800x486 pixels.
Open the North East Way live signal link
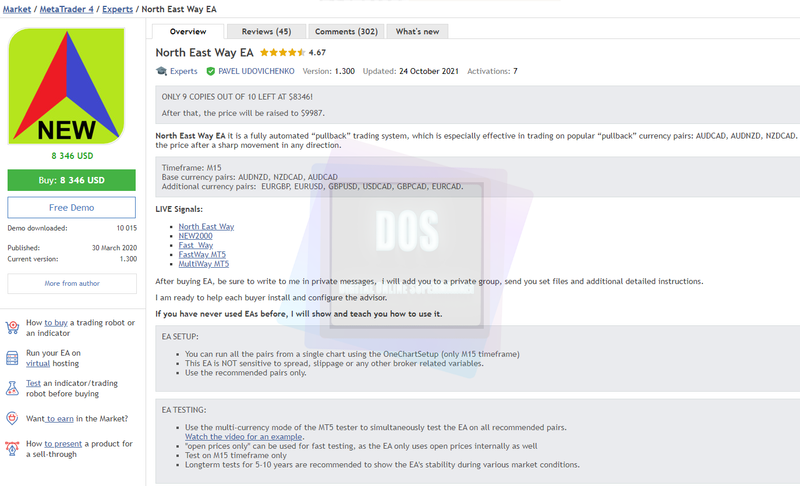tap(206, 226)
